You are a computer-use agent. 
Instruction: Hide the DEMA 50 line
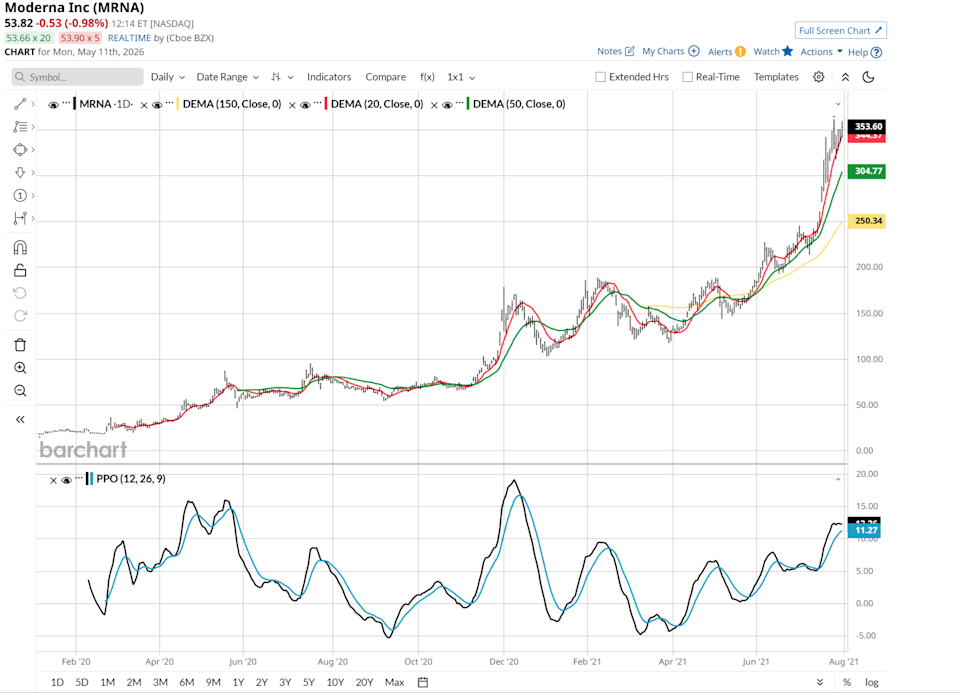click(447, 105)
